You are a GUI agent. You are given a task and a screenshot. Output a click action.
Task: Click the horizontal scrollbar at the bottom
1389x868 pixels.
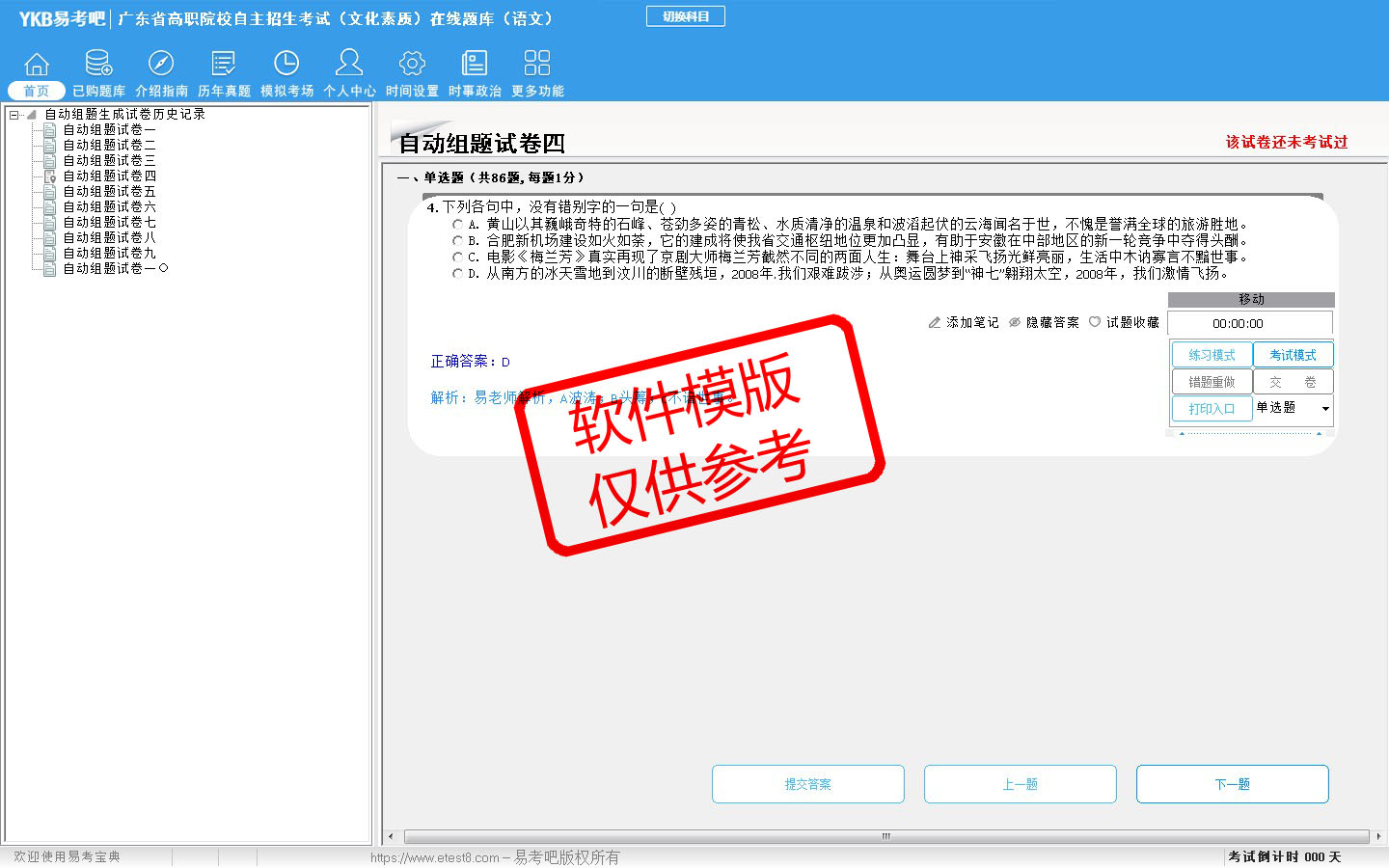pyautogui.click(x=885, y=836)
